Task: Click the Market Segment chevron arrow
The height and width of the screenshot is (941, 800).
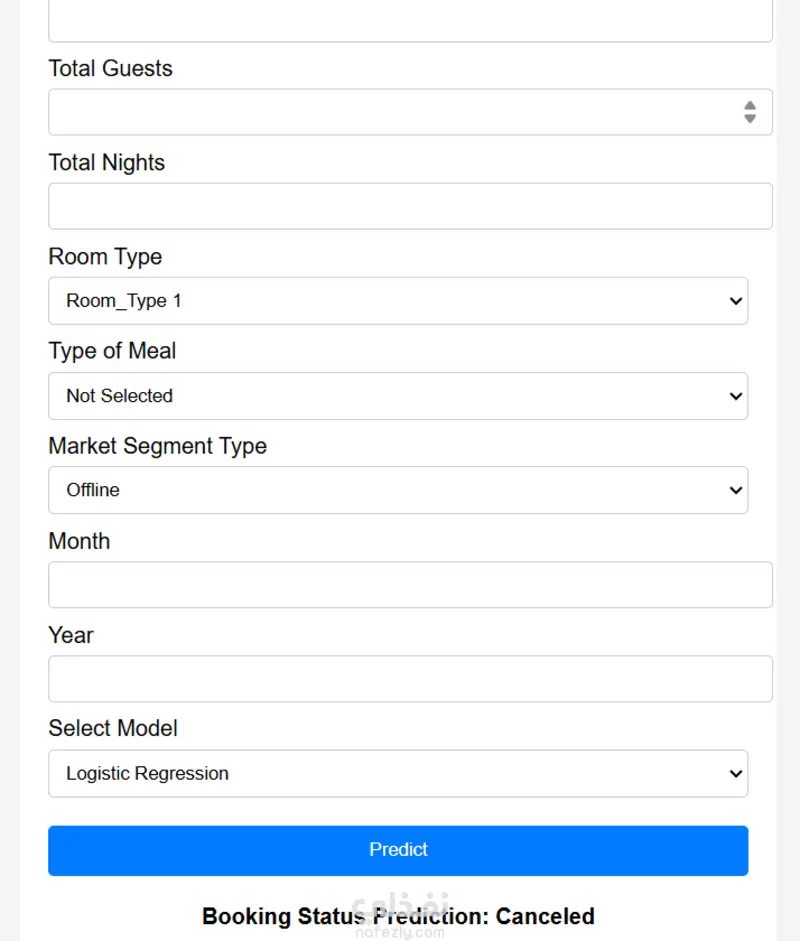Action: tap(736, 490)
